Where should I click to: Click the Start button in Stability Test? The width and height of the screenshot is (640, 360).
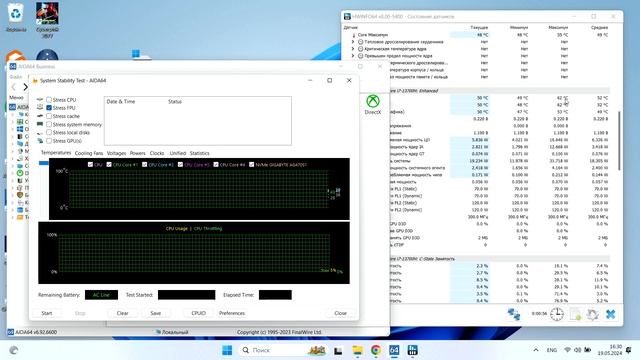click(47, 313)
